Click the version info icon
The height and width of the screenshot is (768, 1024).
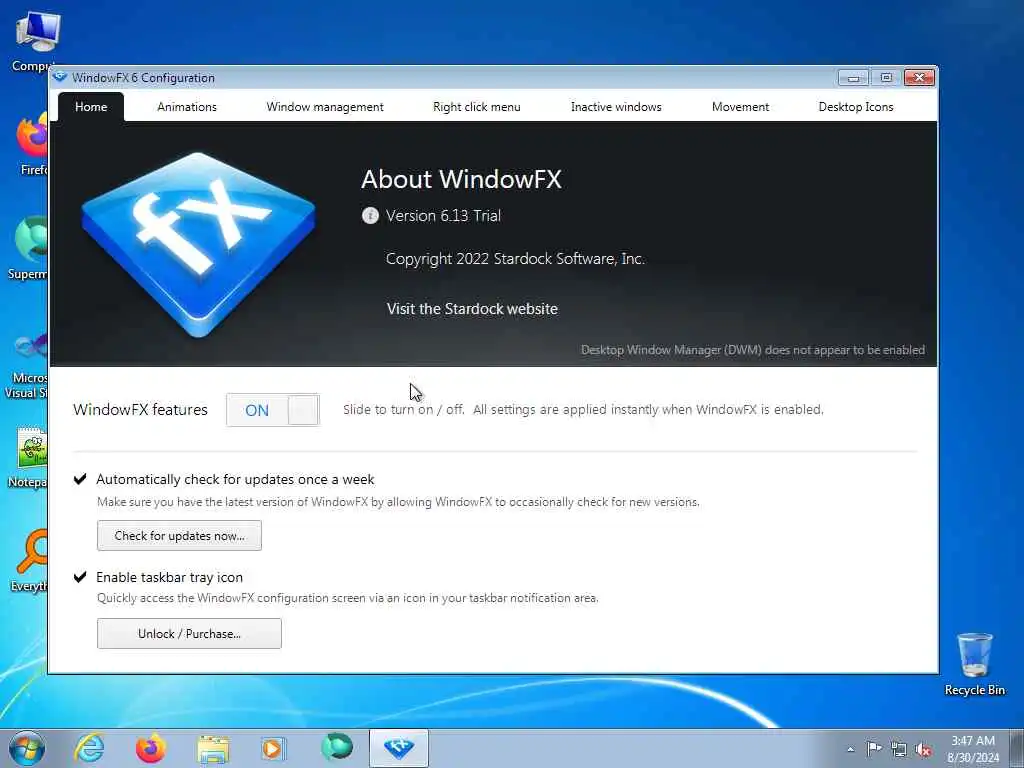[370, 216]
